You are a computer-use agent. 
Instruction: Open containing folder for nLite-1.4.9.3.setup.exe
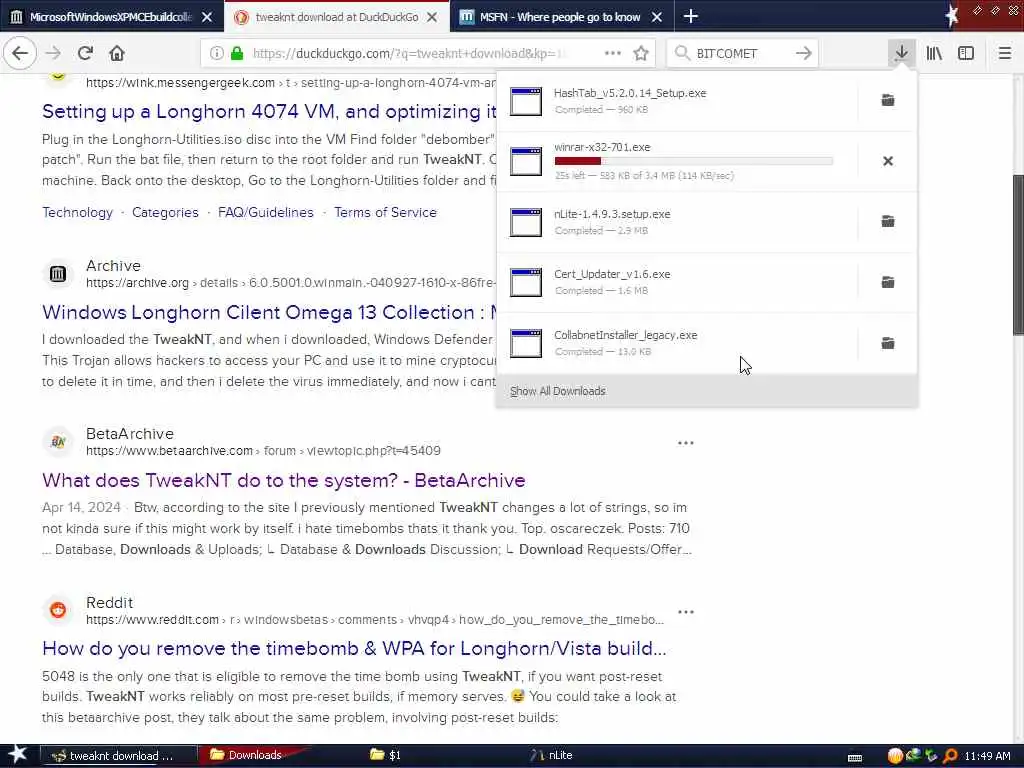888,221
